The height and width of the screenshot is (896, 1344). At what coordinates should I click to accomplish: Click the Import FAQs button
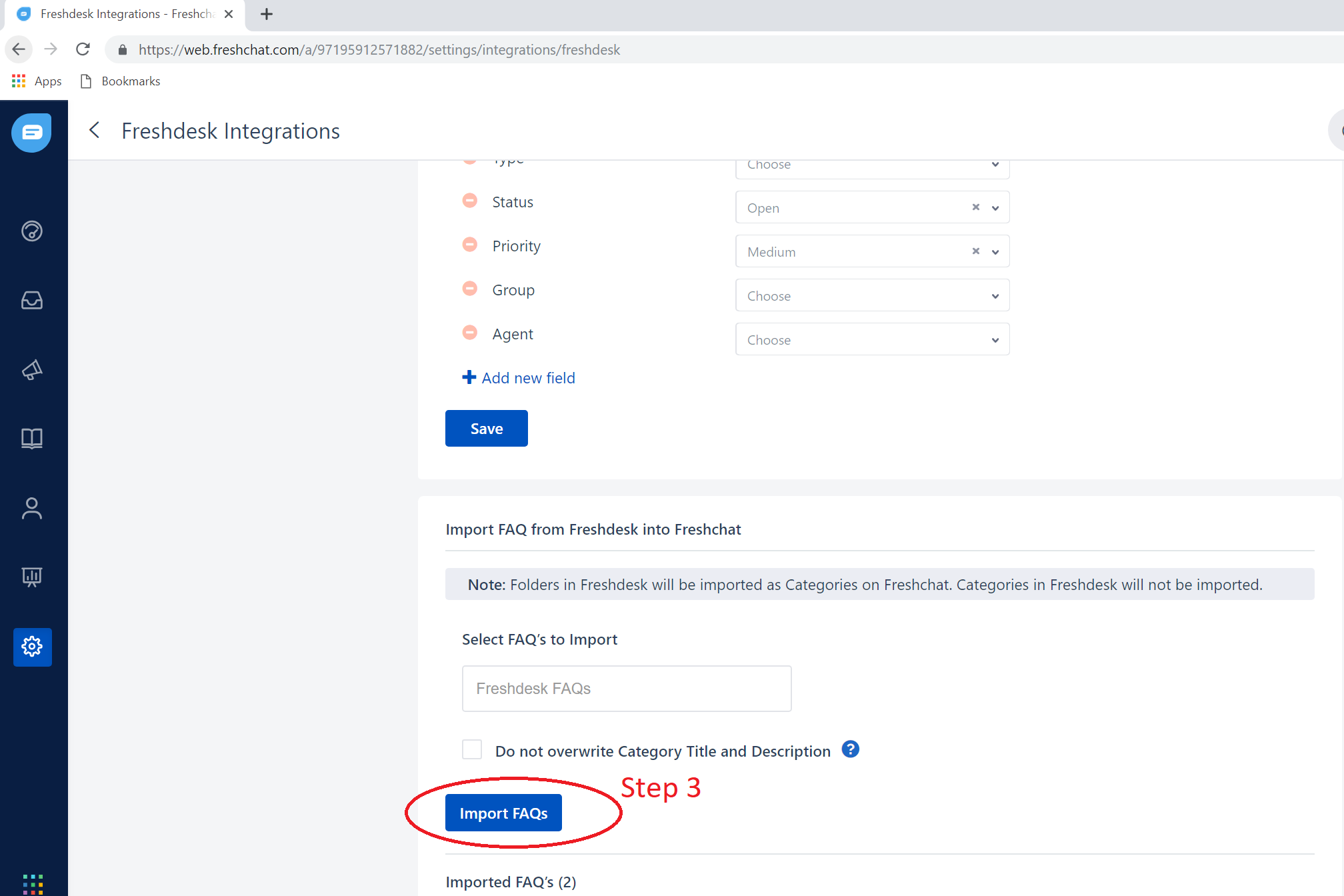point(503,813)
